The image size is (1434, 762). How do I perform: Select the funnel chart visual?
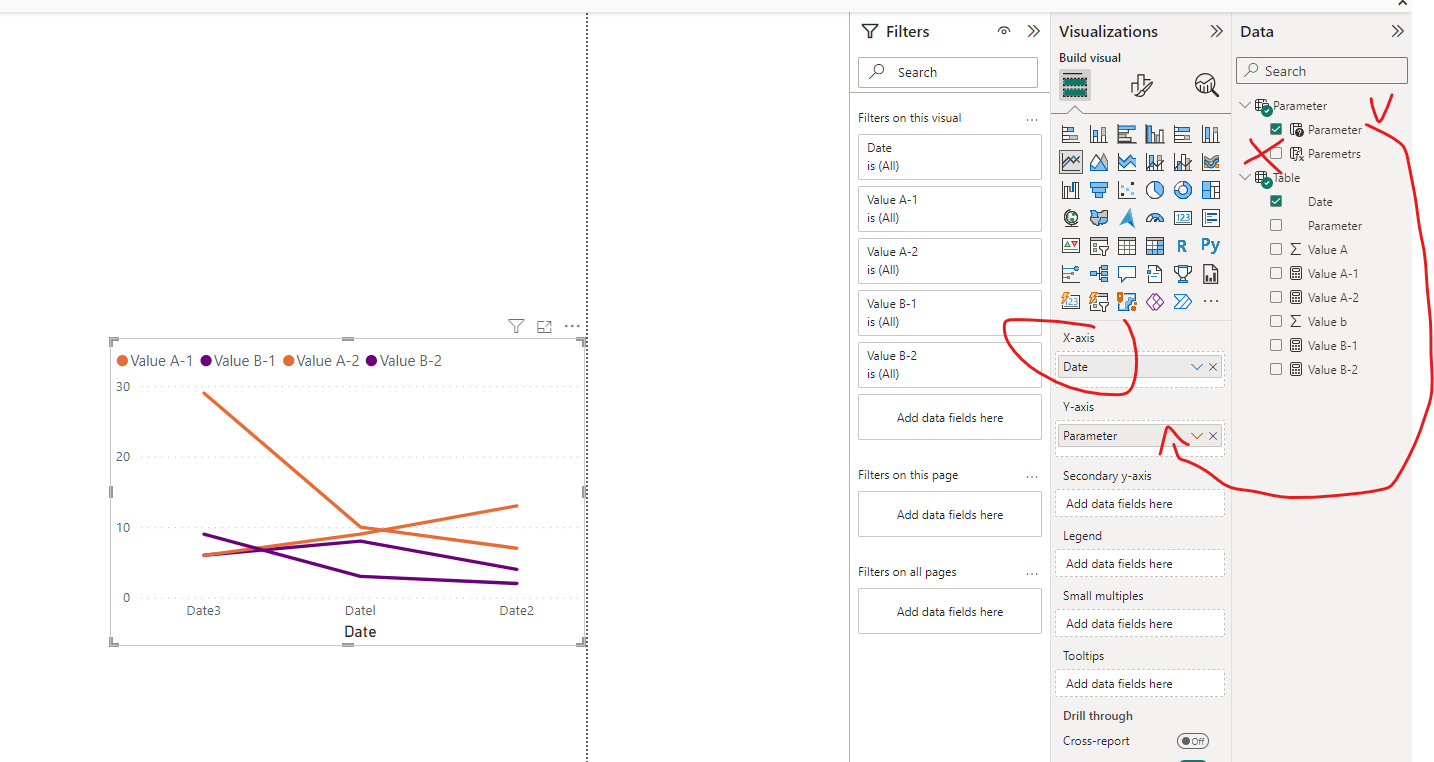point(1099,189)
